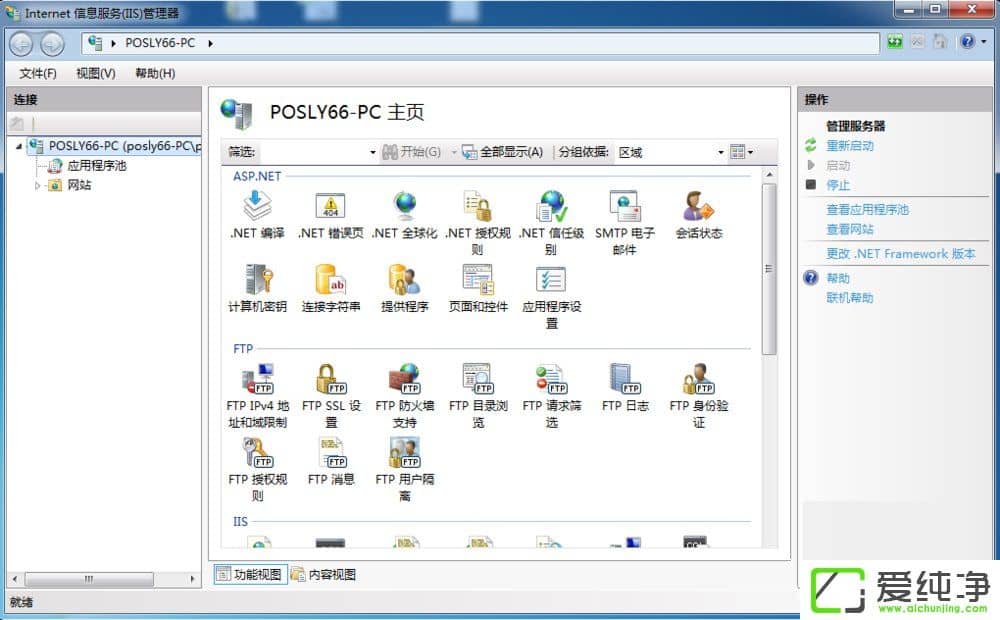Image resolution: width=1000 pixels, height=620 pixels.
Task: Click the green refresh page toolbar icon
Action: click(x=895, y=41)
